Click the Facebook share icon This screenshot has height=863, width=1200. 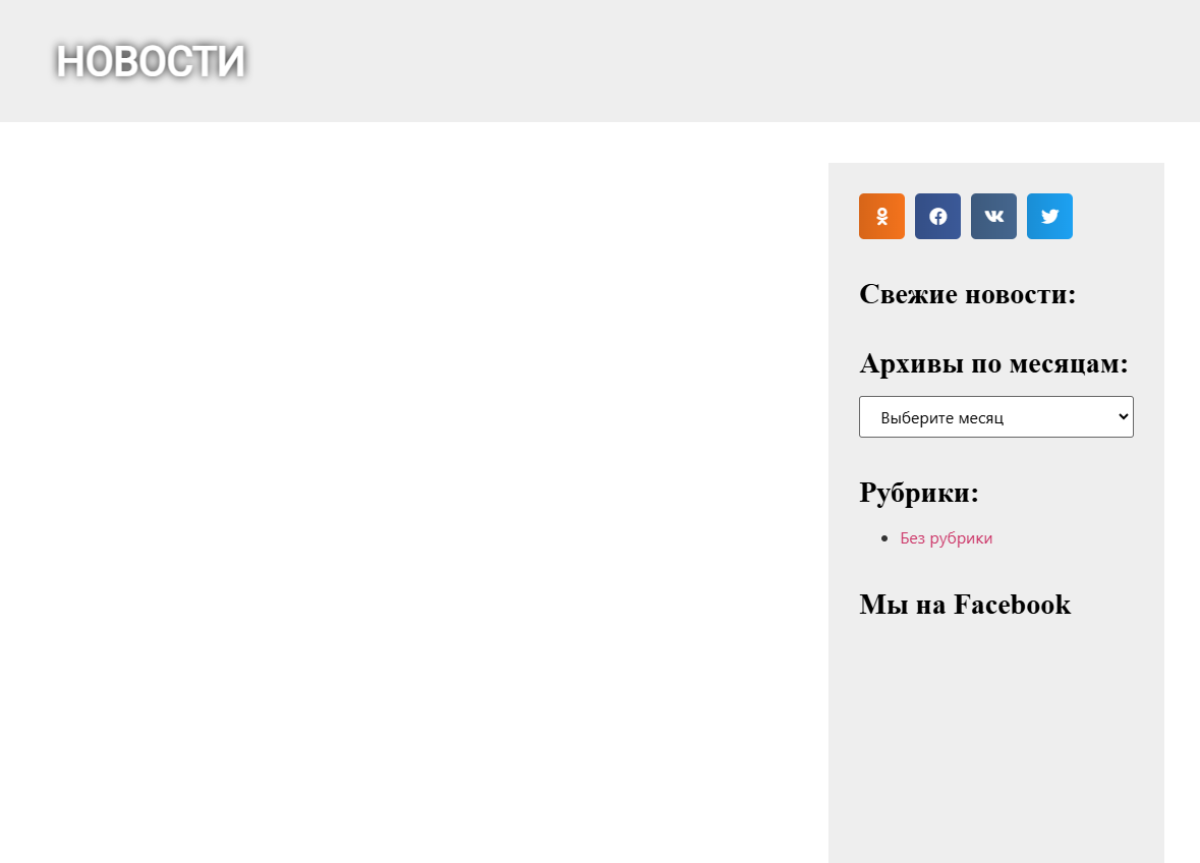(x=937, y=216)
